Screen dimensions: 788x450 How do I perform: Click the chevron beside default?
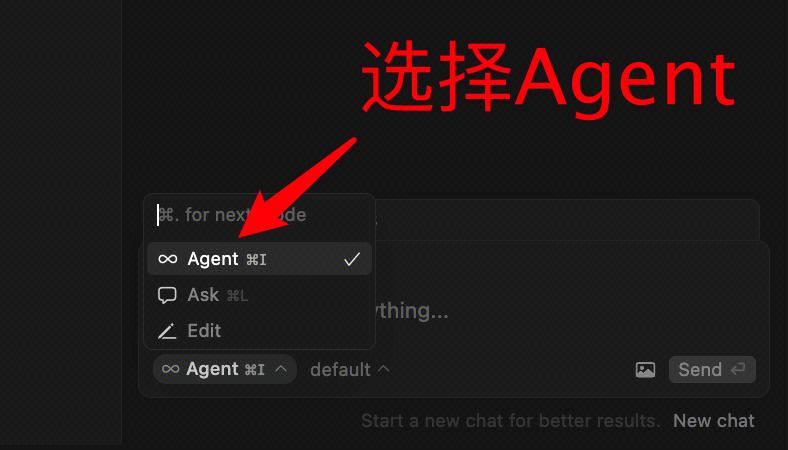point(383,369)
